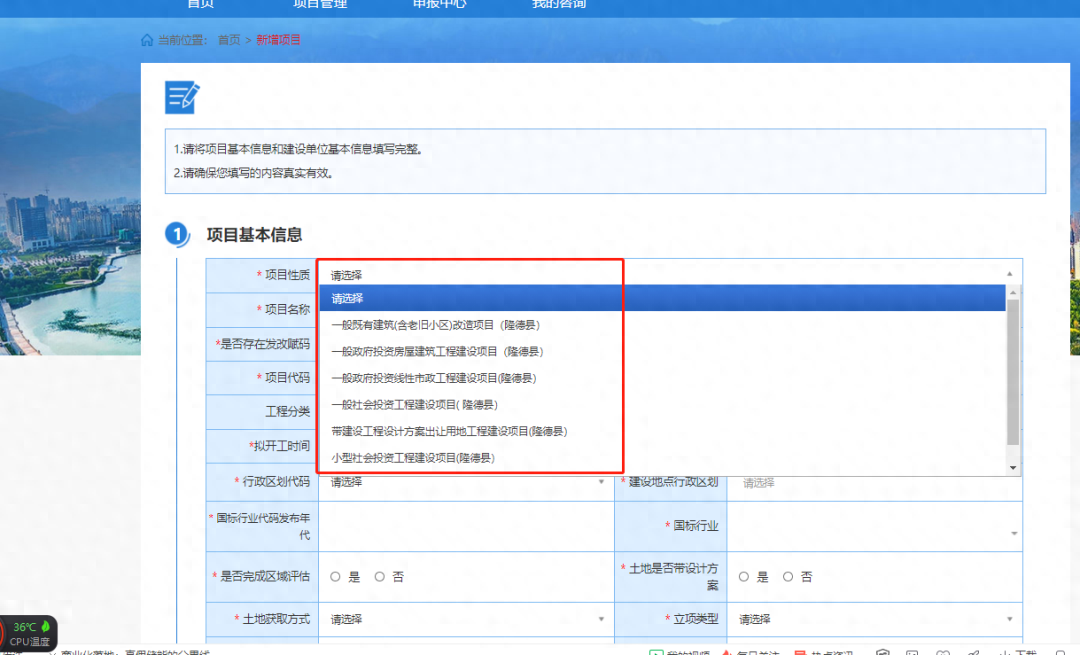The width and height of the screenshot is (1080, 655).
Task: Open the 行政区划代码 dropdown
Action: 466,482
